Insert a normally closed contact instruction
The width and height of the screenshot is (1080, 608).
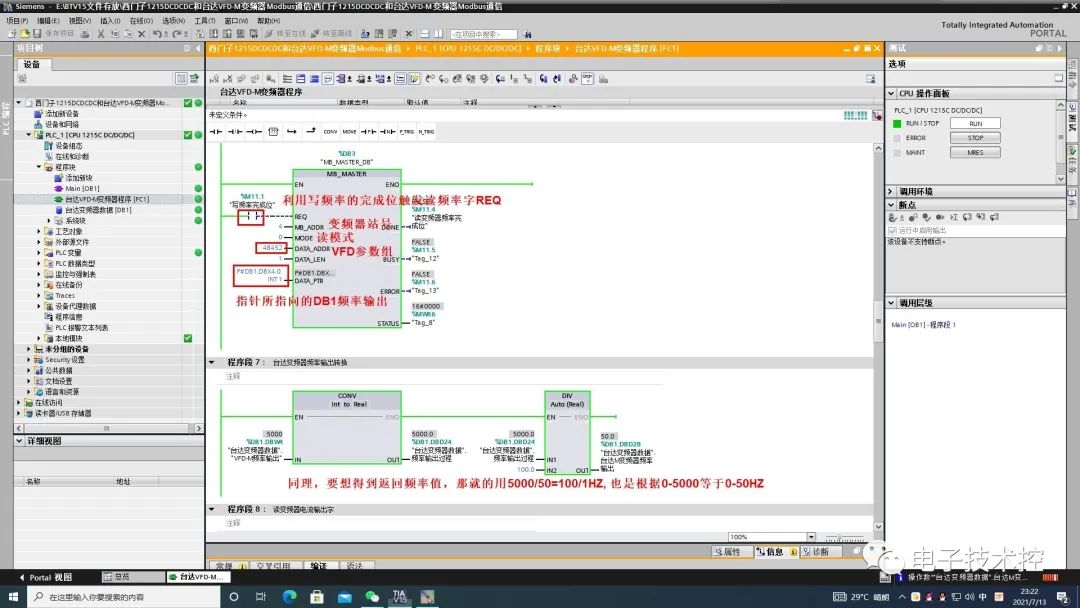(x=235, y=132)
